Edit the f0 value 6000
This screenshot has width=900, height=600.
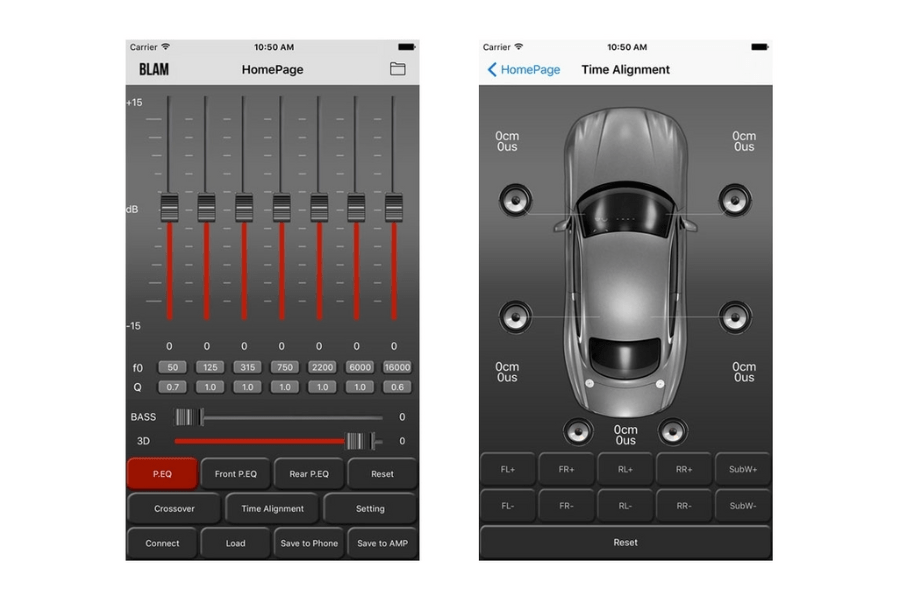point(360,367)
